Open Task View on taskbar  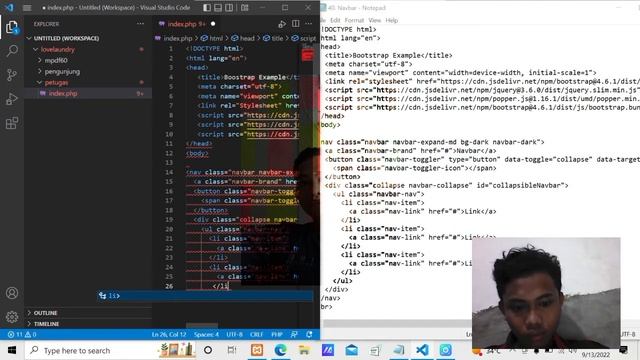tap(231, 350)
